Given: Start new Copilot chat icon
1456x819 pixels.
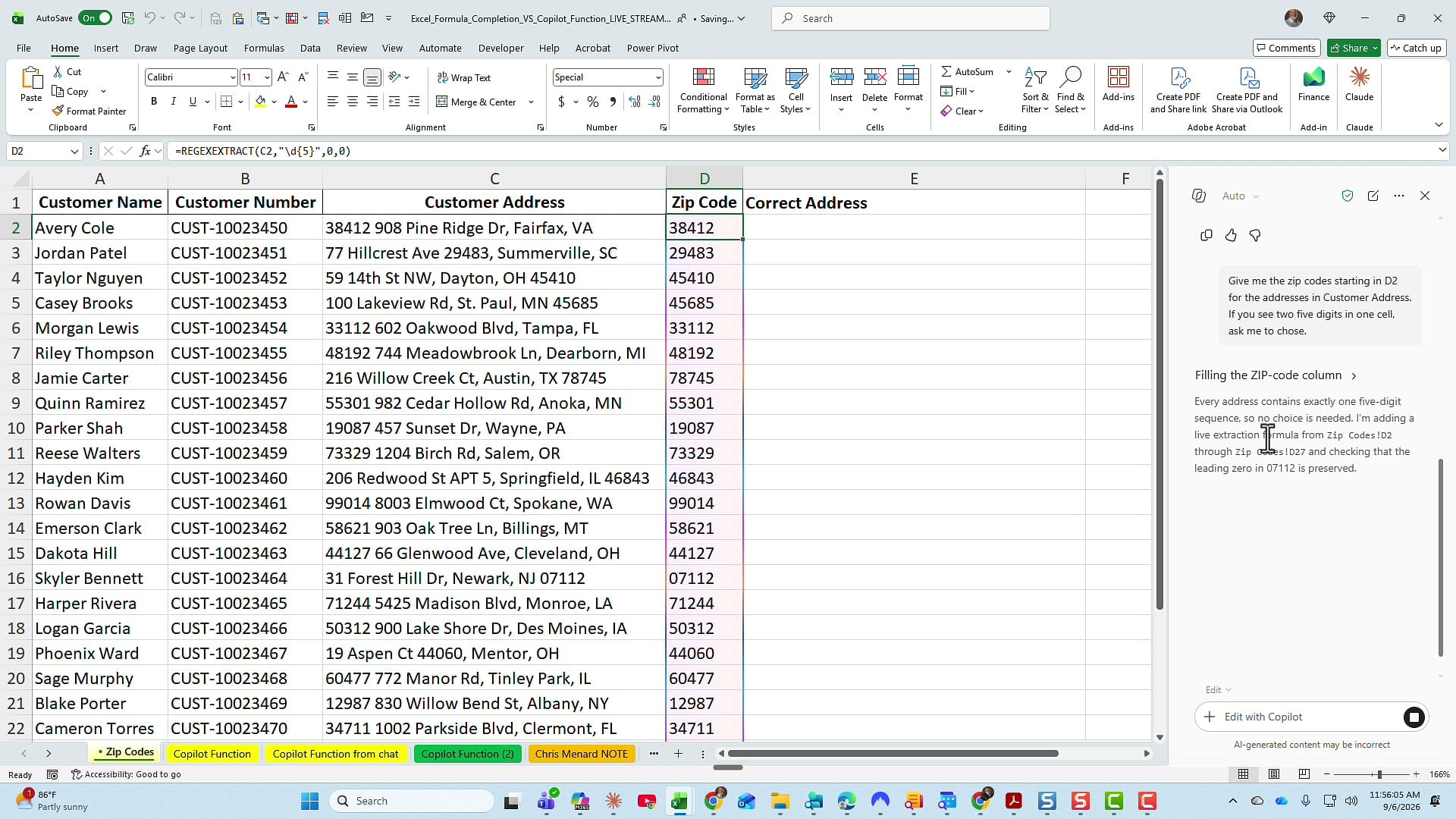Looking at the screenshot, I should pyautogui.click(x=1373, y=196).
